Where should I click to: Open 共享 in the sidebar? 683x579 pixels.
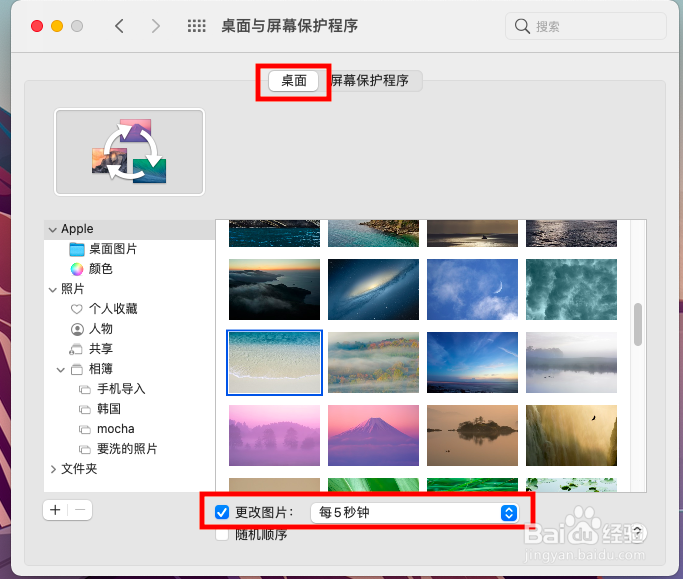(101, 349)
